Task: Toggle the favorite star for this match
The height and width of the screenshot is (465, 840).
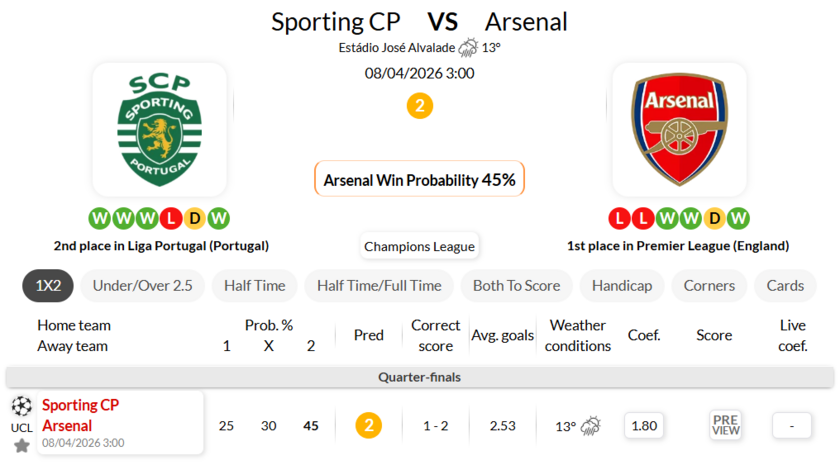Action: [x=21, y=445]
